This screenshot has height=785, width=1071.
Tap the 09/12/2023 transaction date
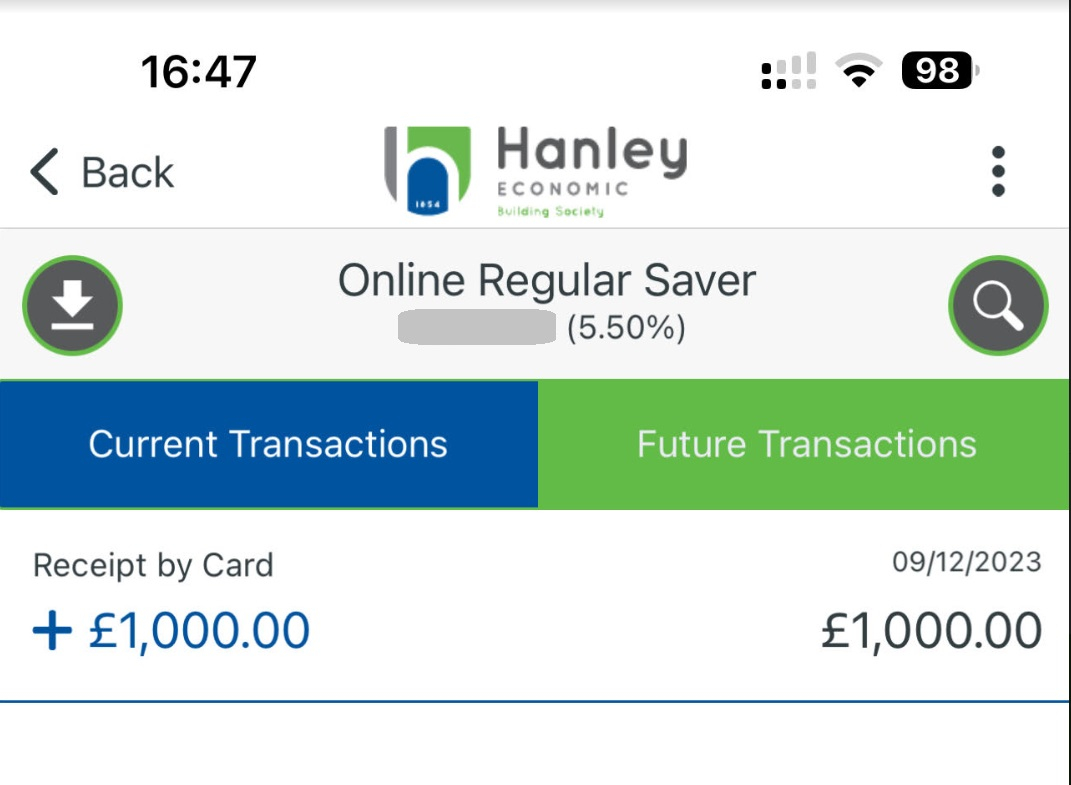click(966, 562)
